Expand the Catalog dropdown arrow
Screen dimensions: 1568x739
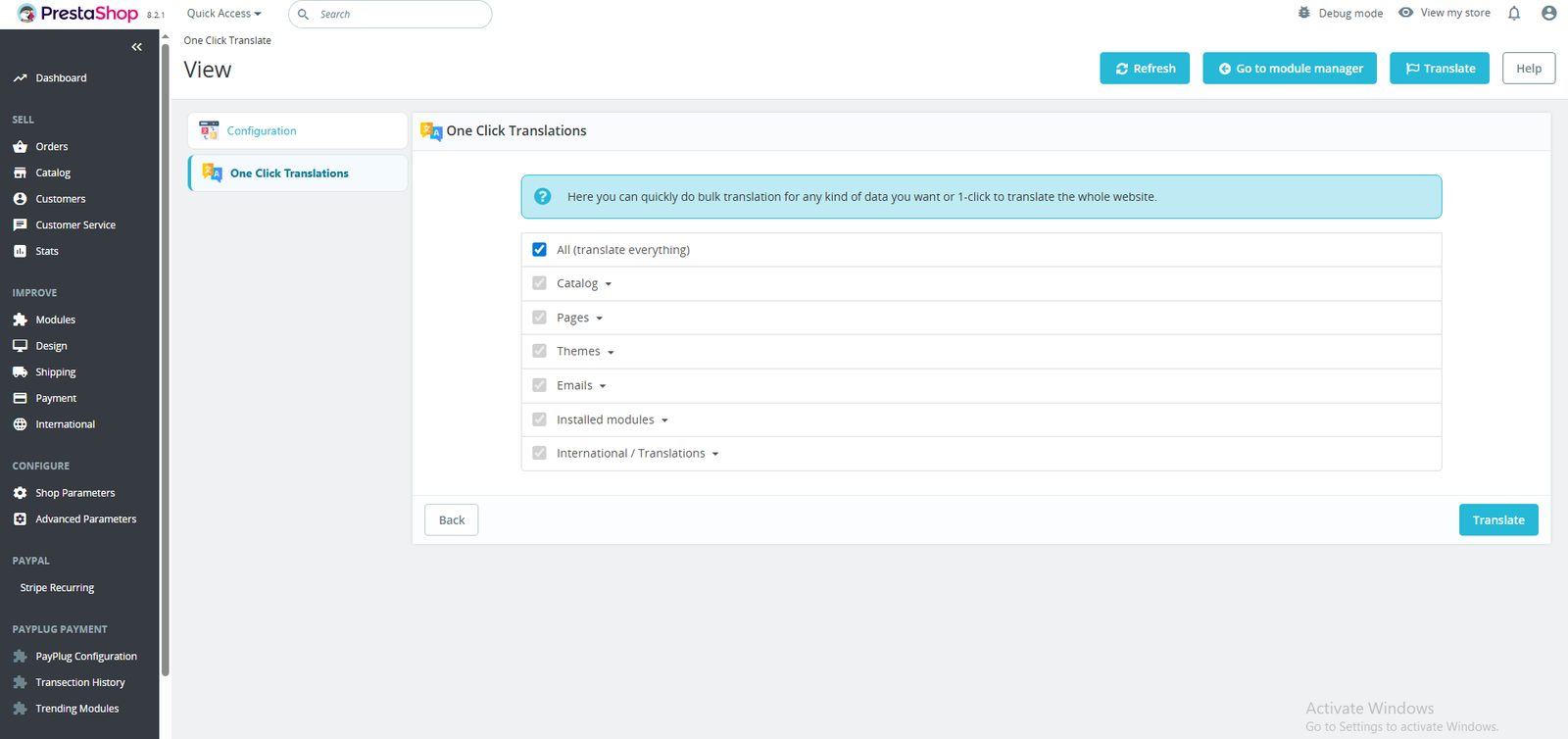click(609, 284)
